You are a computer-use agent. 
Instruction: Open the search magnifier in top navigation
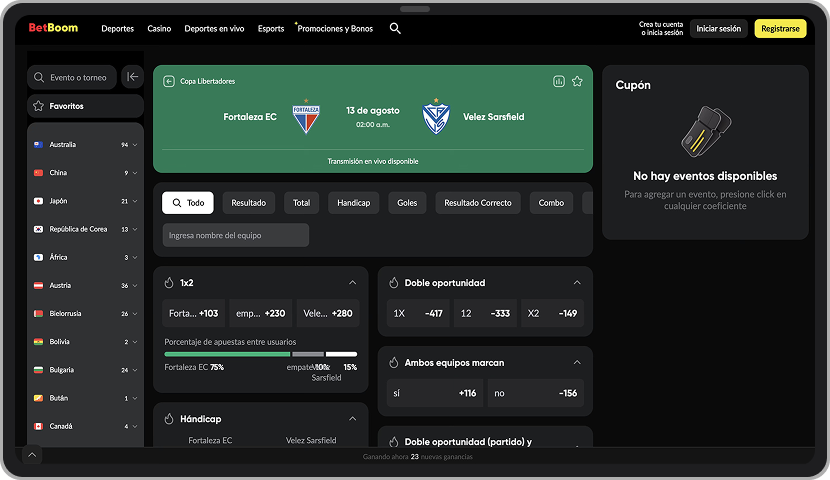point(395,29)
